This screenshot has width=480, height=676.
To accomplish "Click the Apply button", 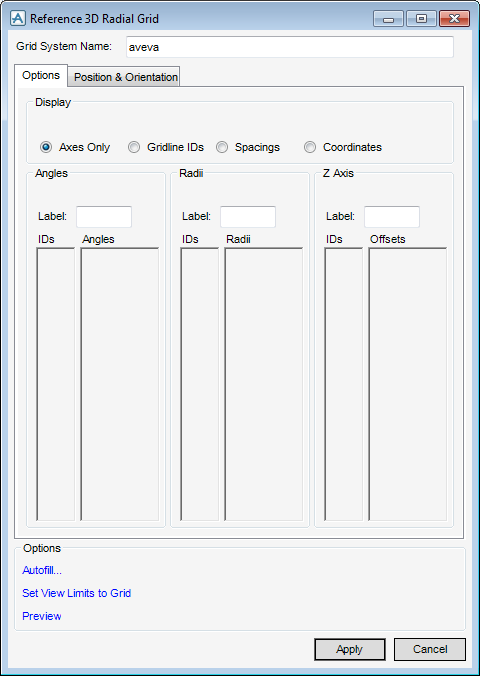I will (350, 649).
